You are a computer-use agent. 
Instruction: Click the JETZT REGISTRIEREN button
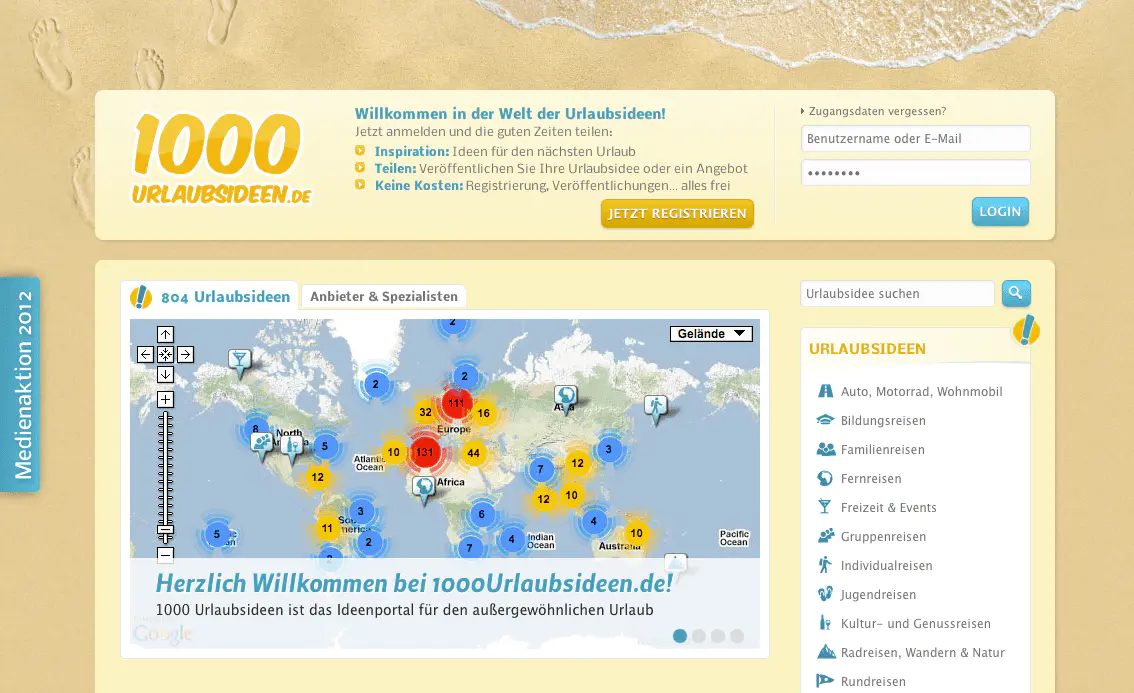[x=677, y=213]
